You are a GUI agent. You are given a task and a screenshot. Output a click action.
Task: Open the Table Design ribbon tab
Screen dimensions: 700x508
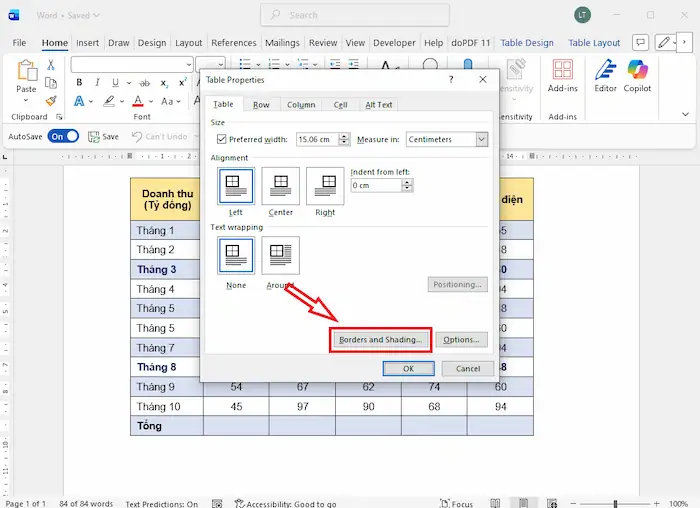pyautogui.click(x=526, y=44)
